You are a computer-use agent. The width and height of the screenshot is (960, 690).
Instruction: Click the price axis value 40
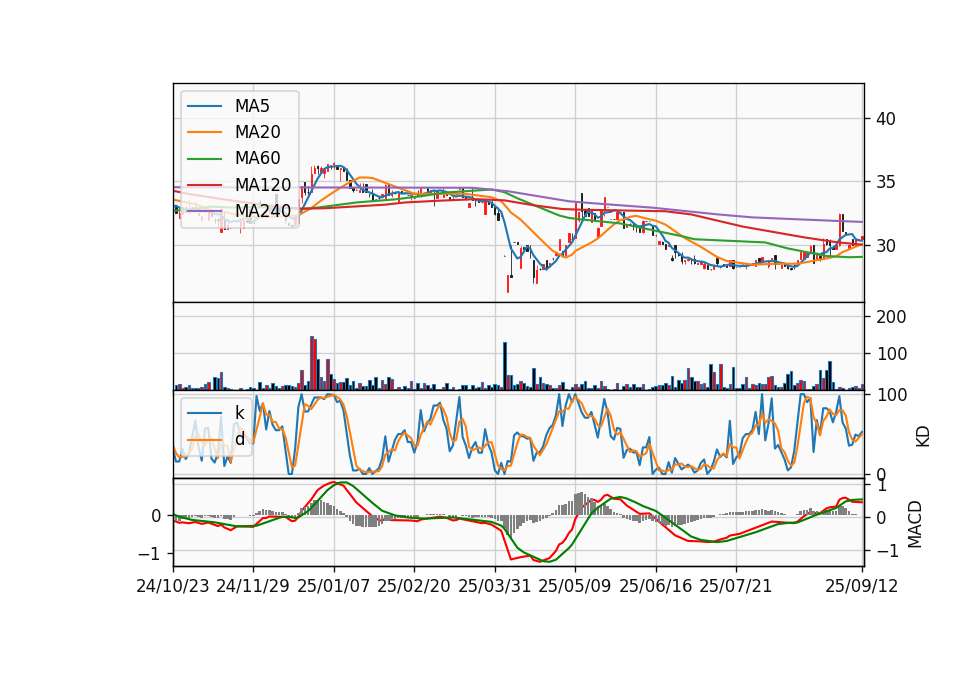click(x=885, y=119)
